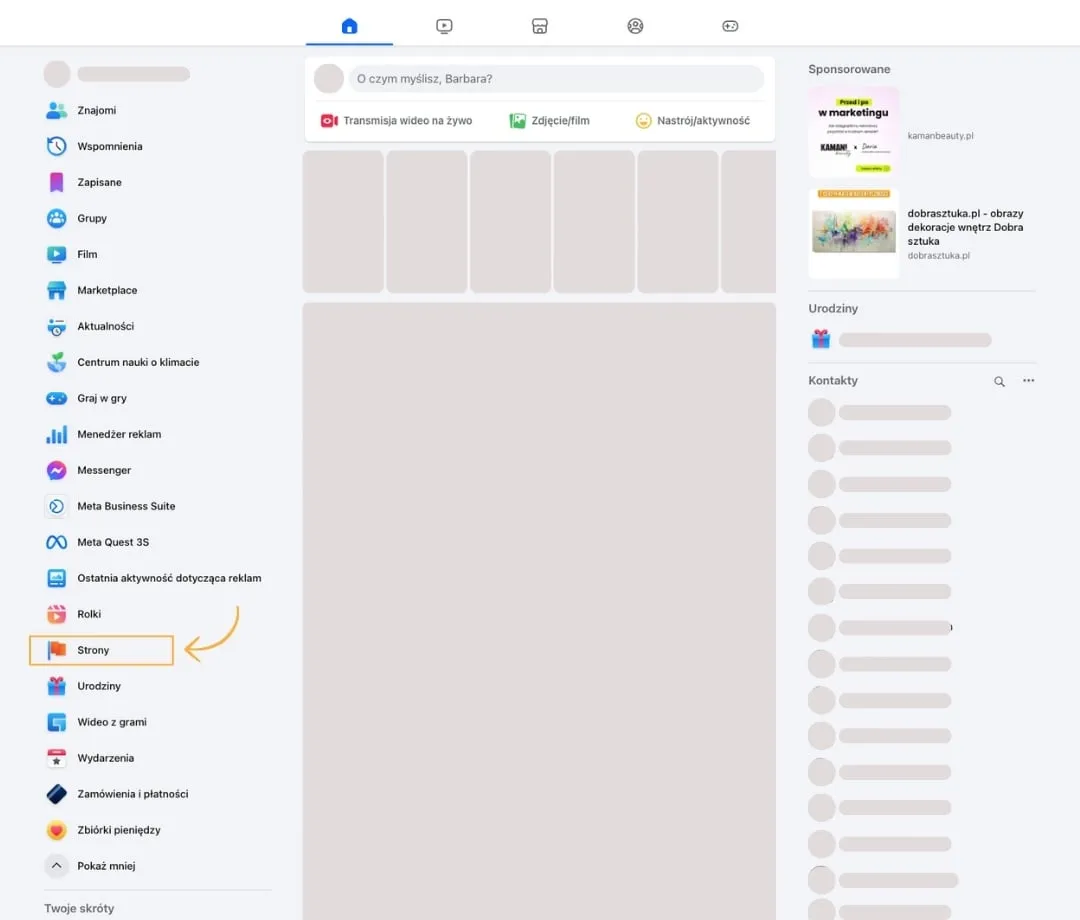Click the Meta Business Suite label
Viewport: 1080px width, 920px height.
pos(126,506)
